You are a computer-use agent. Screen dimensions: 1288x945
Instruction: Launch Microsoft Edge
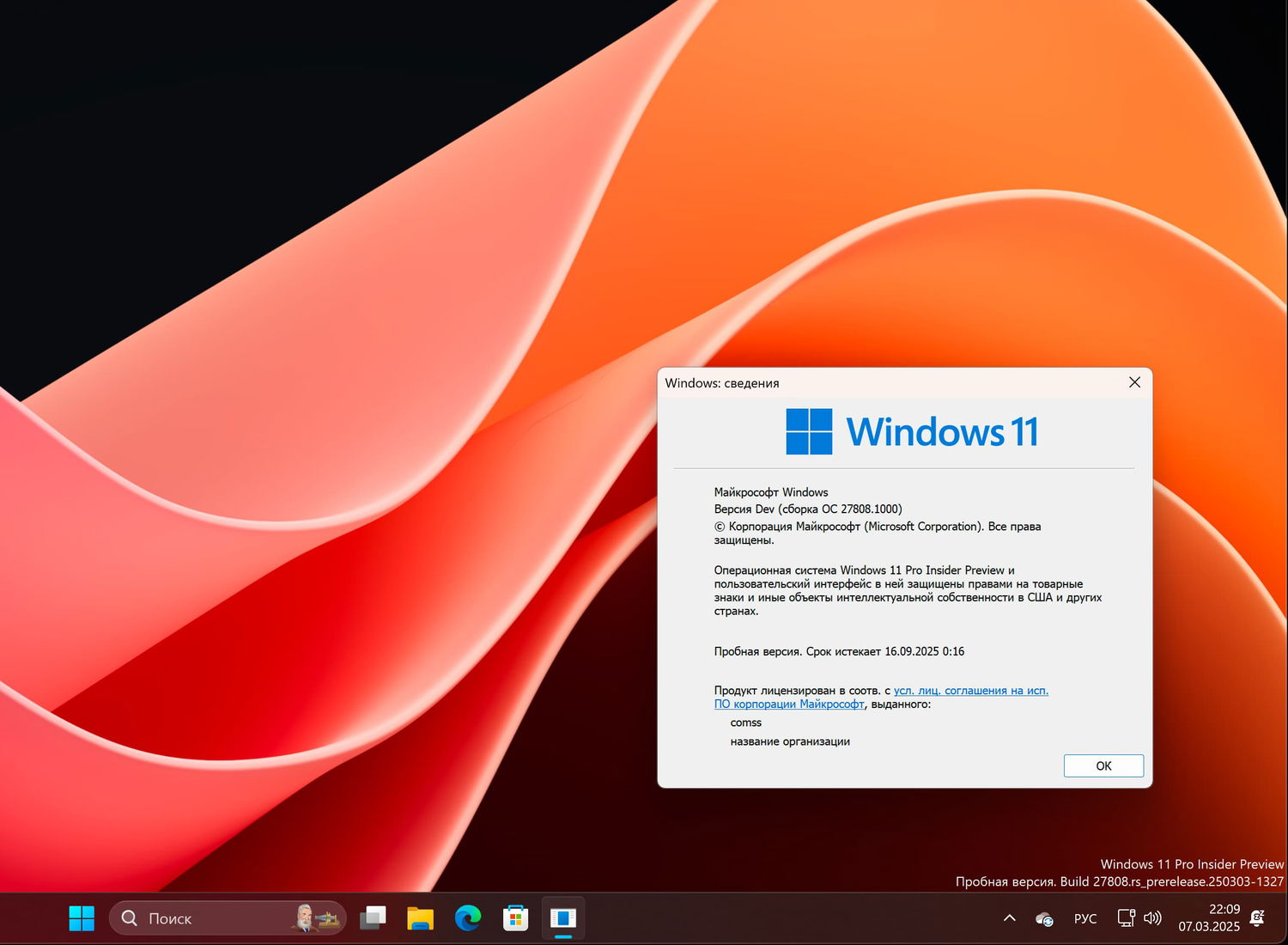[x=467, y=918]
